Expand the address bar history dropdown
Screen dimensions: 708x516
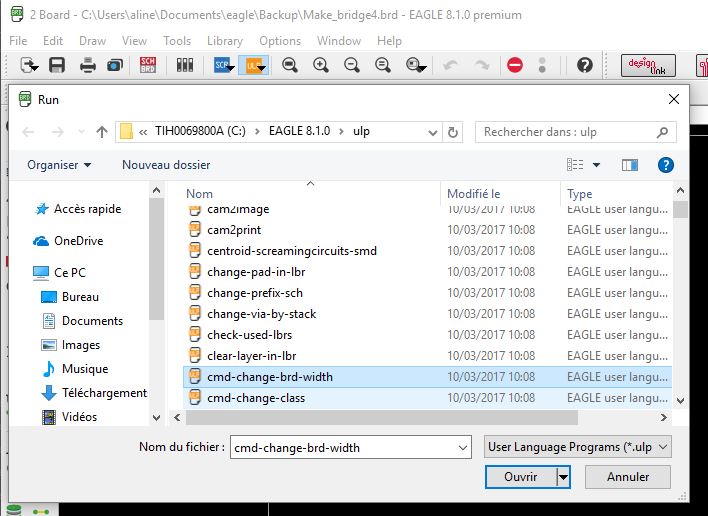433,133
